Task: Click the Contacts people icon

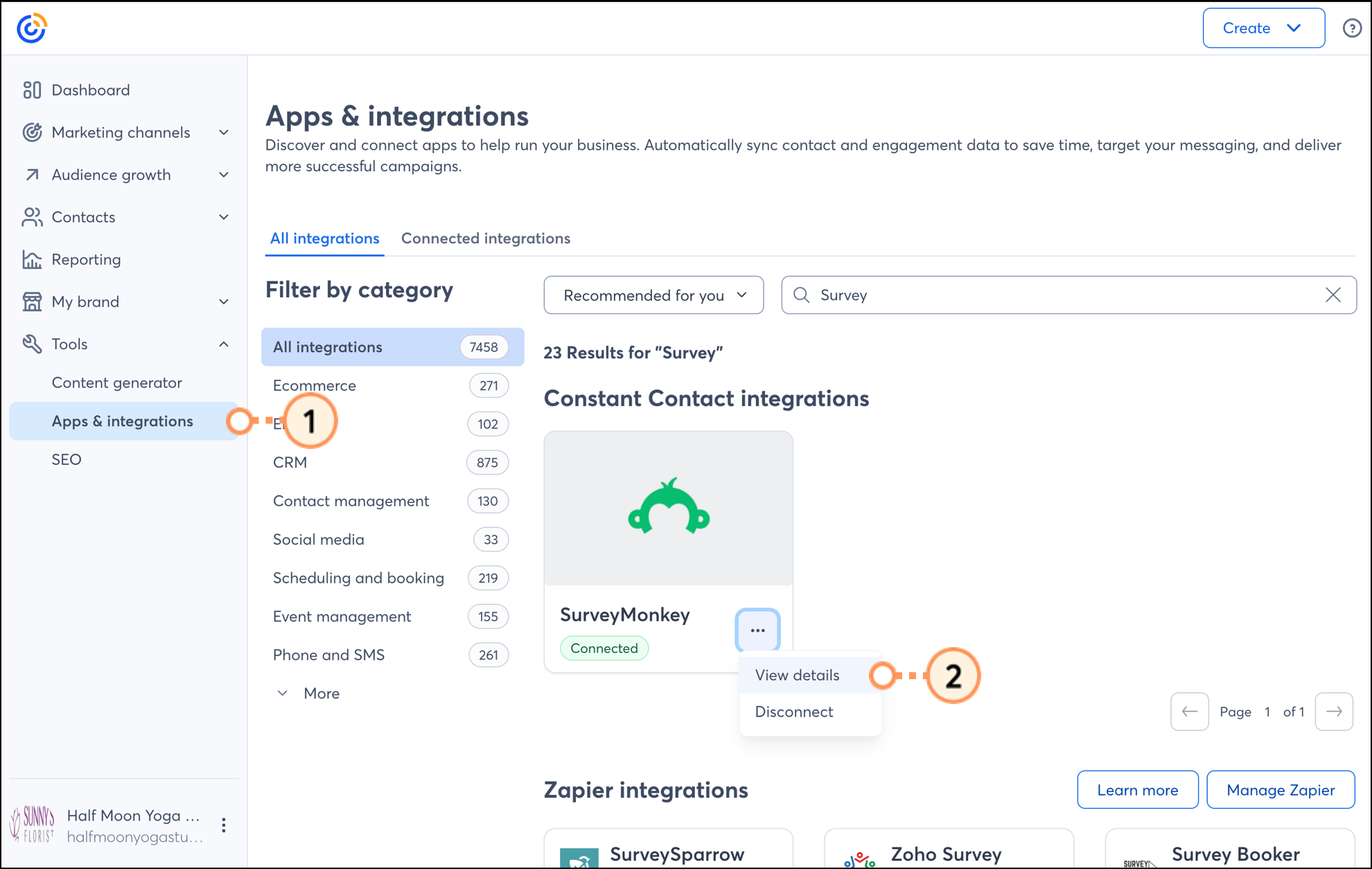Action: point(32,217)
